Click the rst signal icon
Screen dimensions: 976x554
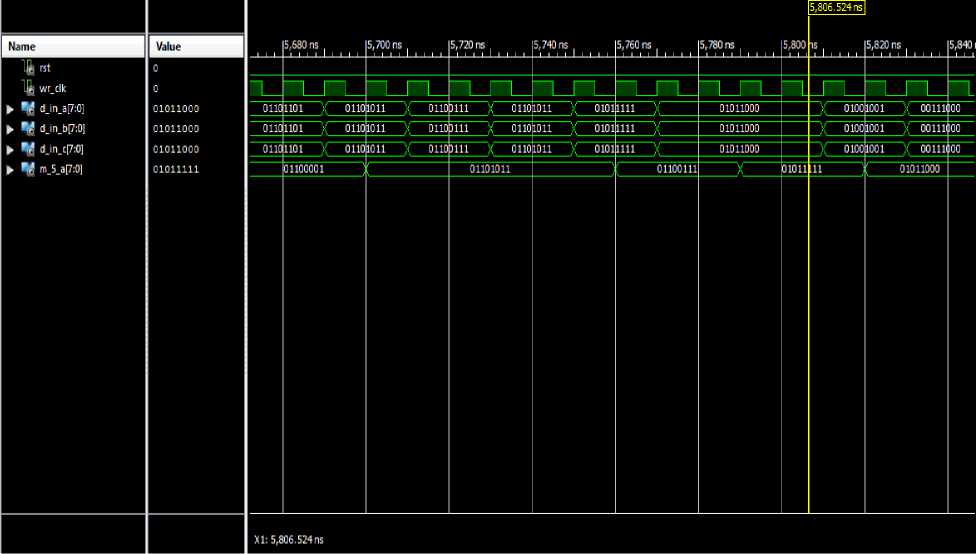pyautogui.click(x=28, y=68)
